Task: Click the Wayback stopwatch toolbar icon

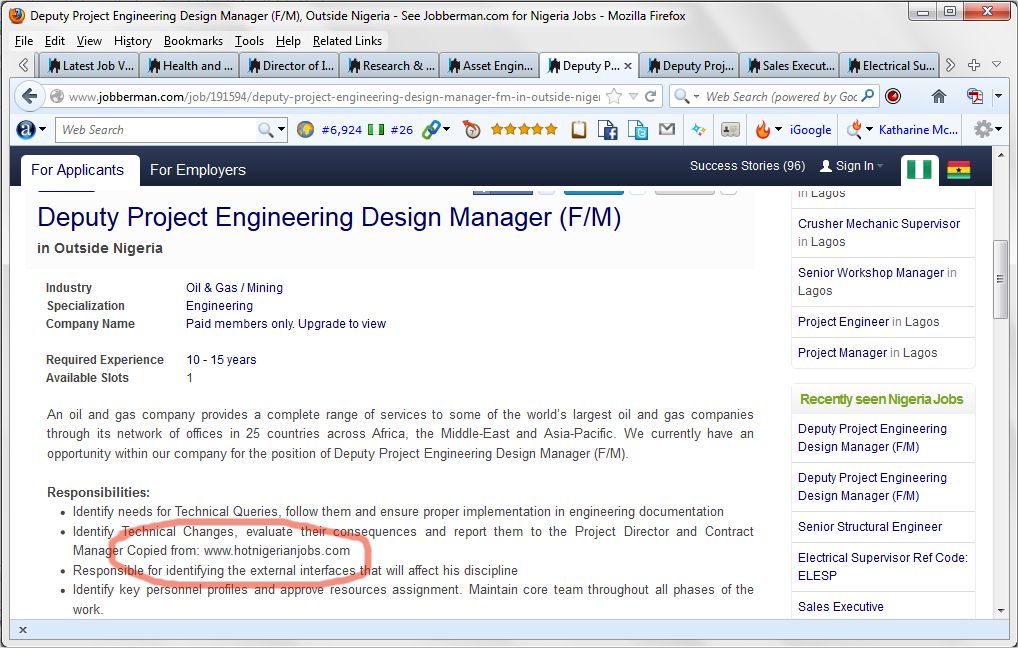Action: tap(472, 130)
